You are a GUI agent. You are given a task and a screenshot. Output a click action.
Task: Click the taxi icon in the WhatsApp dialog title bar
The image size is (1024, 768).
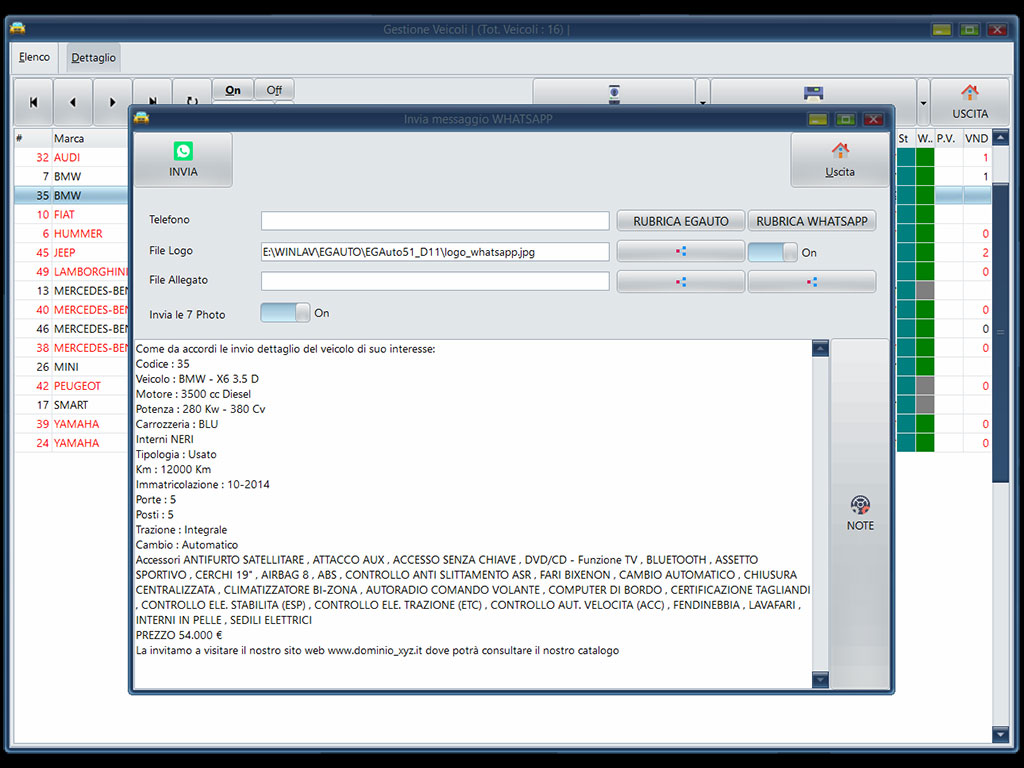[x=141, y=118]
